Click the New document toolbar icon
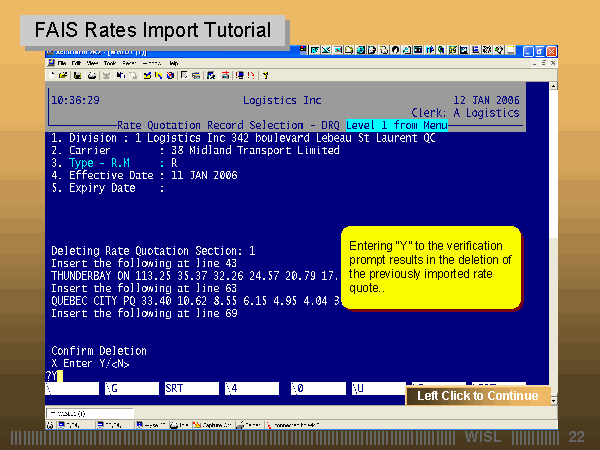Image resolution: width=600 pixels, height=450 pixels. tap(51, 74)
